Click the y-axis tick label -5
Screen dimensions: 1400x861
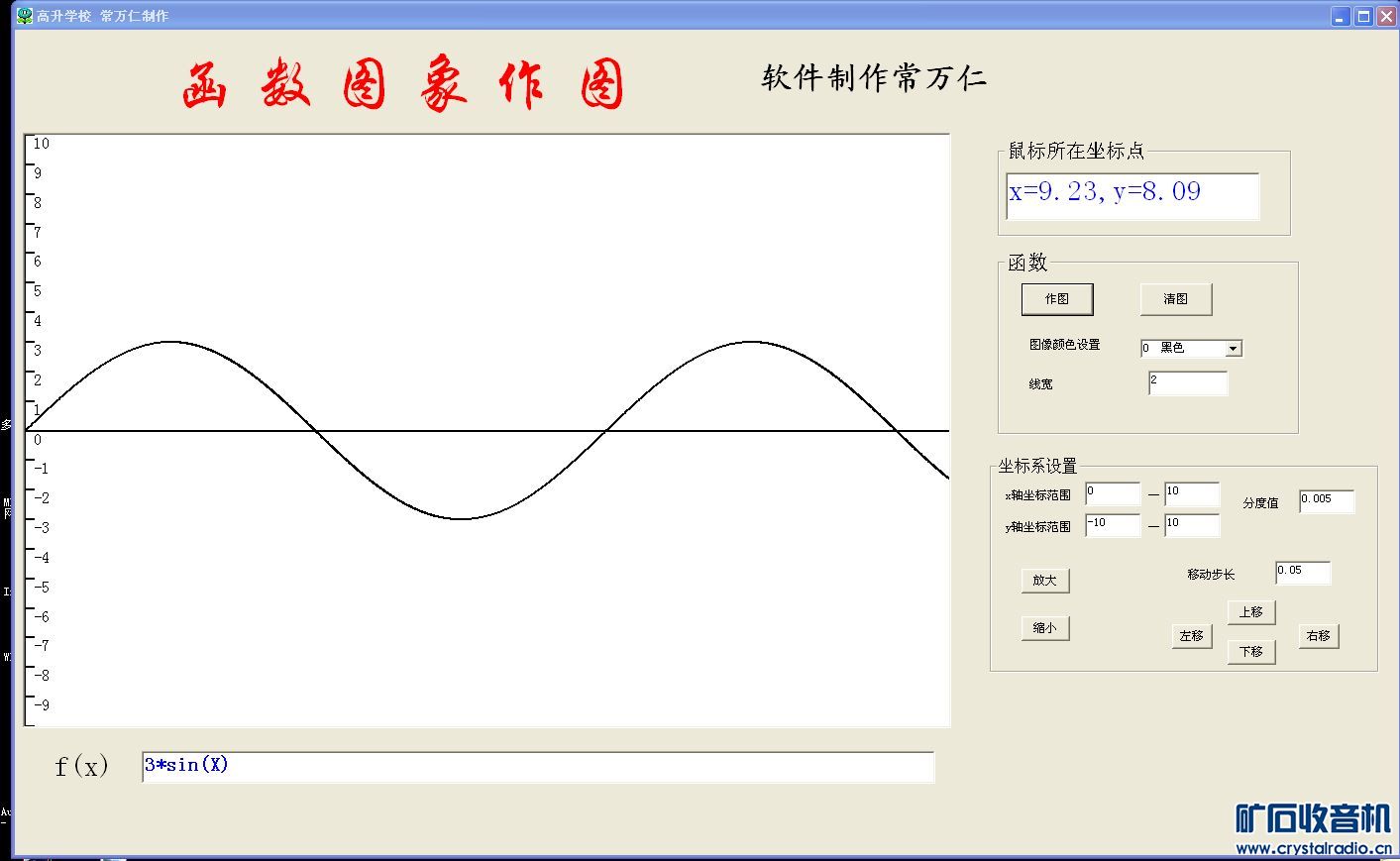[x=41, y=588]
